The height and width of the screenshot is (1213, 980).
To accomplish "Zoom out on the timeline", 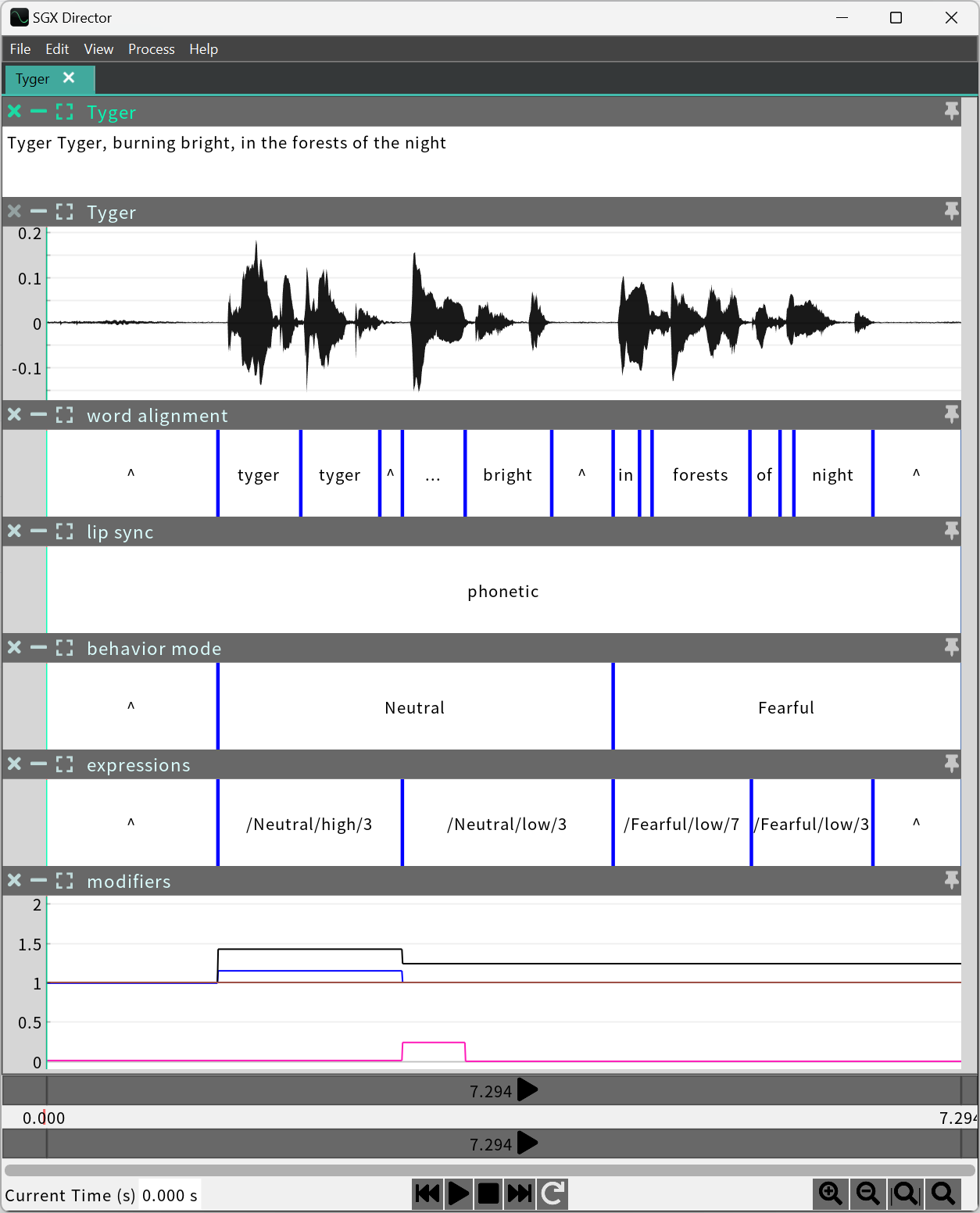I will pyautogui.click(x=867, y=1194).
